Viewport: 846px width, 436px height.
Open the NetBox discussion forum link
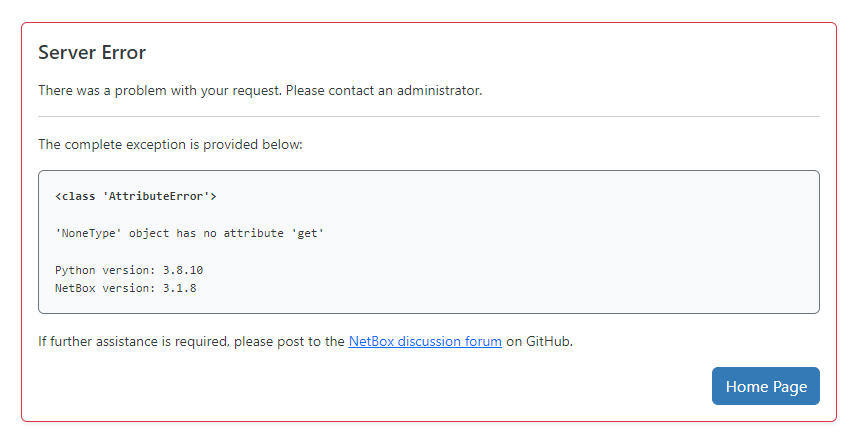pos(425,342)
